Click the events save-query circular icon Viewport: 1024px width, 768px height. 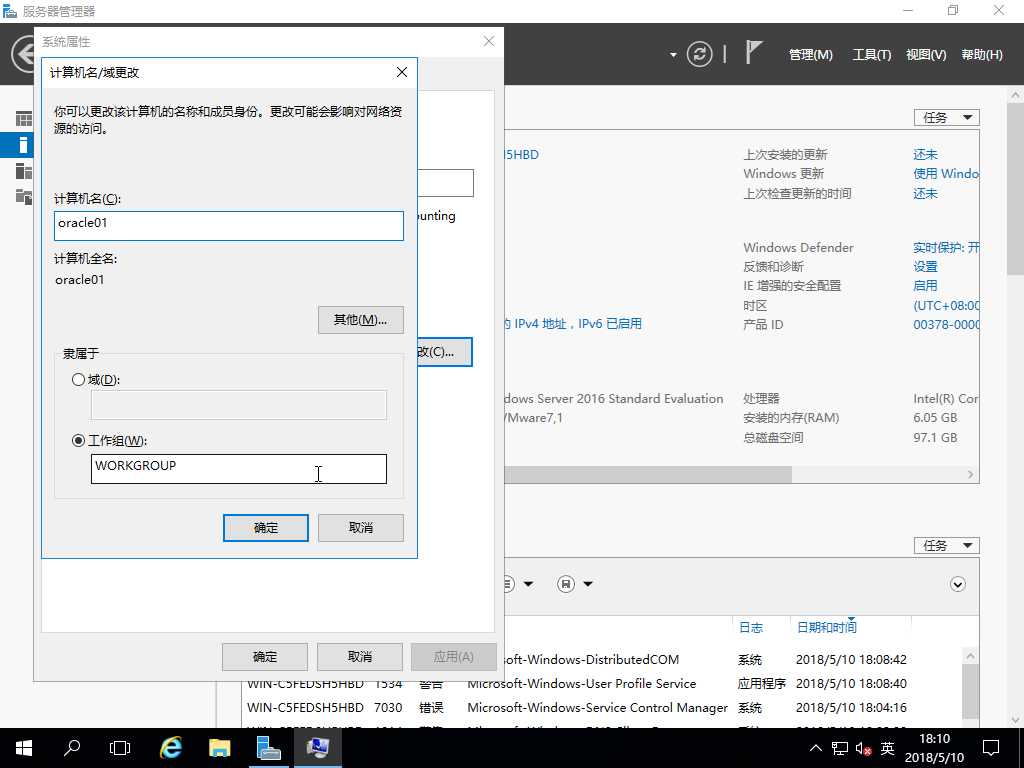(566, 584)
